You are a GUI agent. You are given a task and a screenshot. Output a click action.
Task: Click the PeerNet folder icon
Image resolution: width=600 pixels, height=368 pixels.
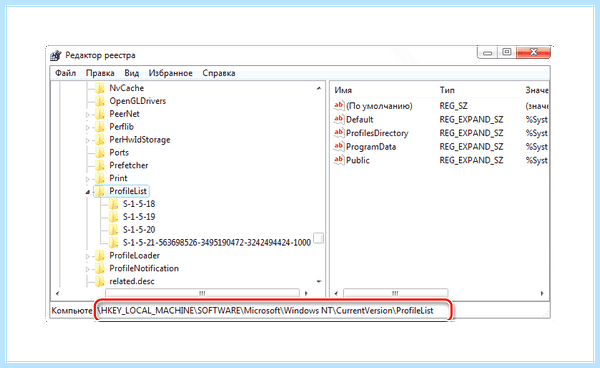pyautogui.click(x=100, y=114)
